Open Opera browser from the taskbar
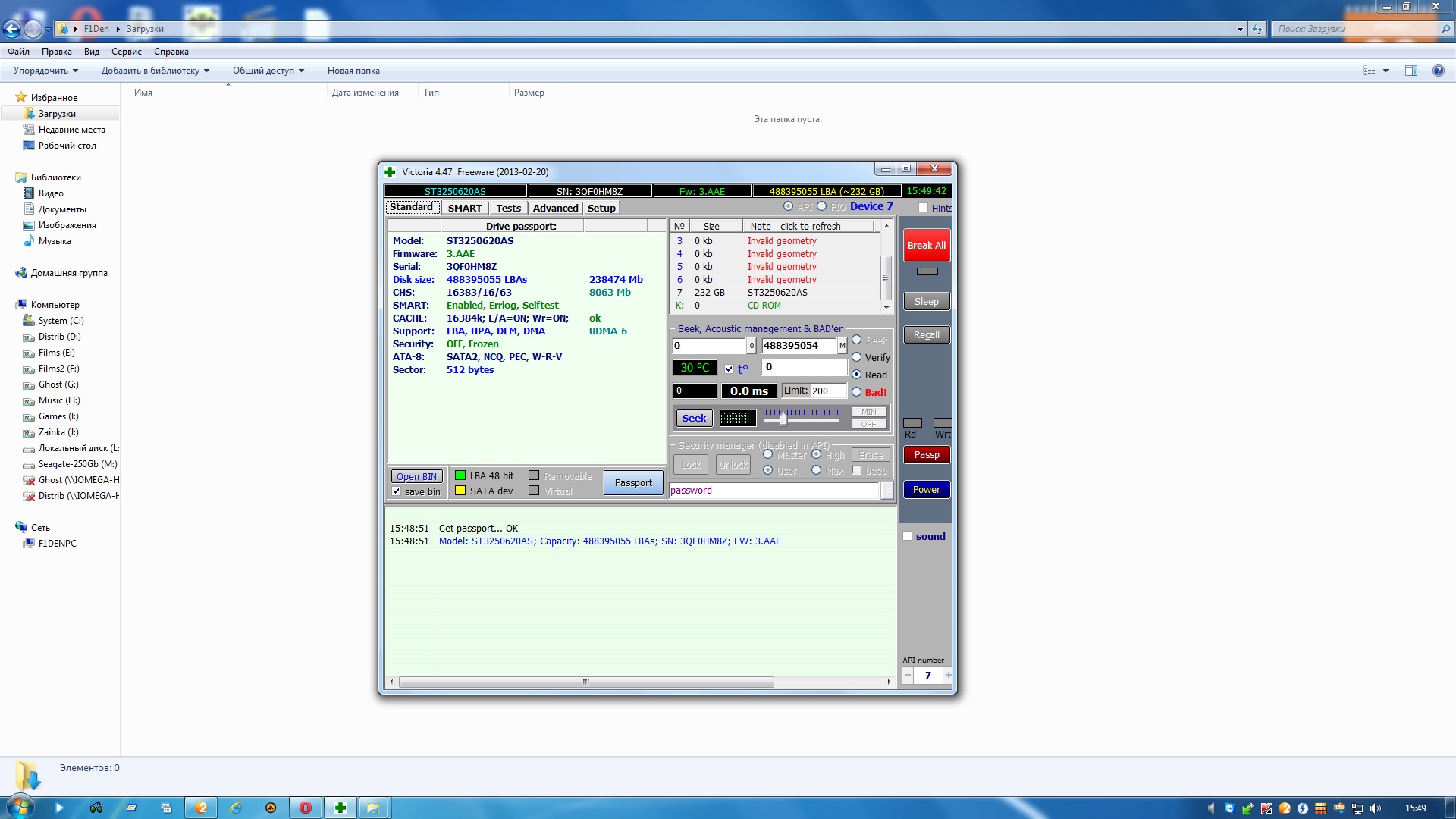This screenshot has width=1456, height=819. pos(306,808)
